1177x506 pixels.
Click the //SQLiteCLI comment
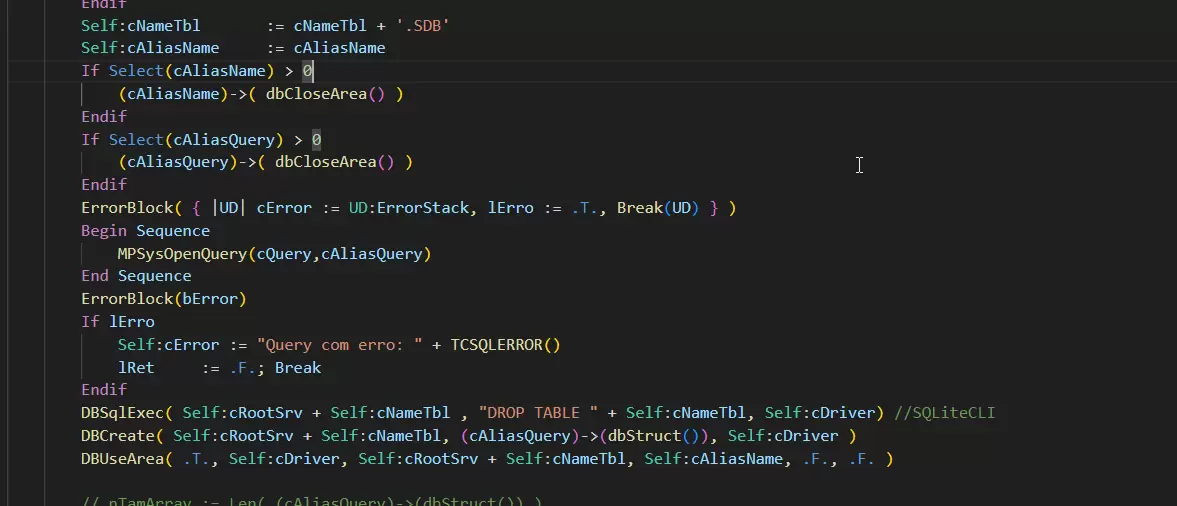(945, 413)
